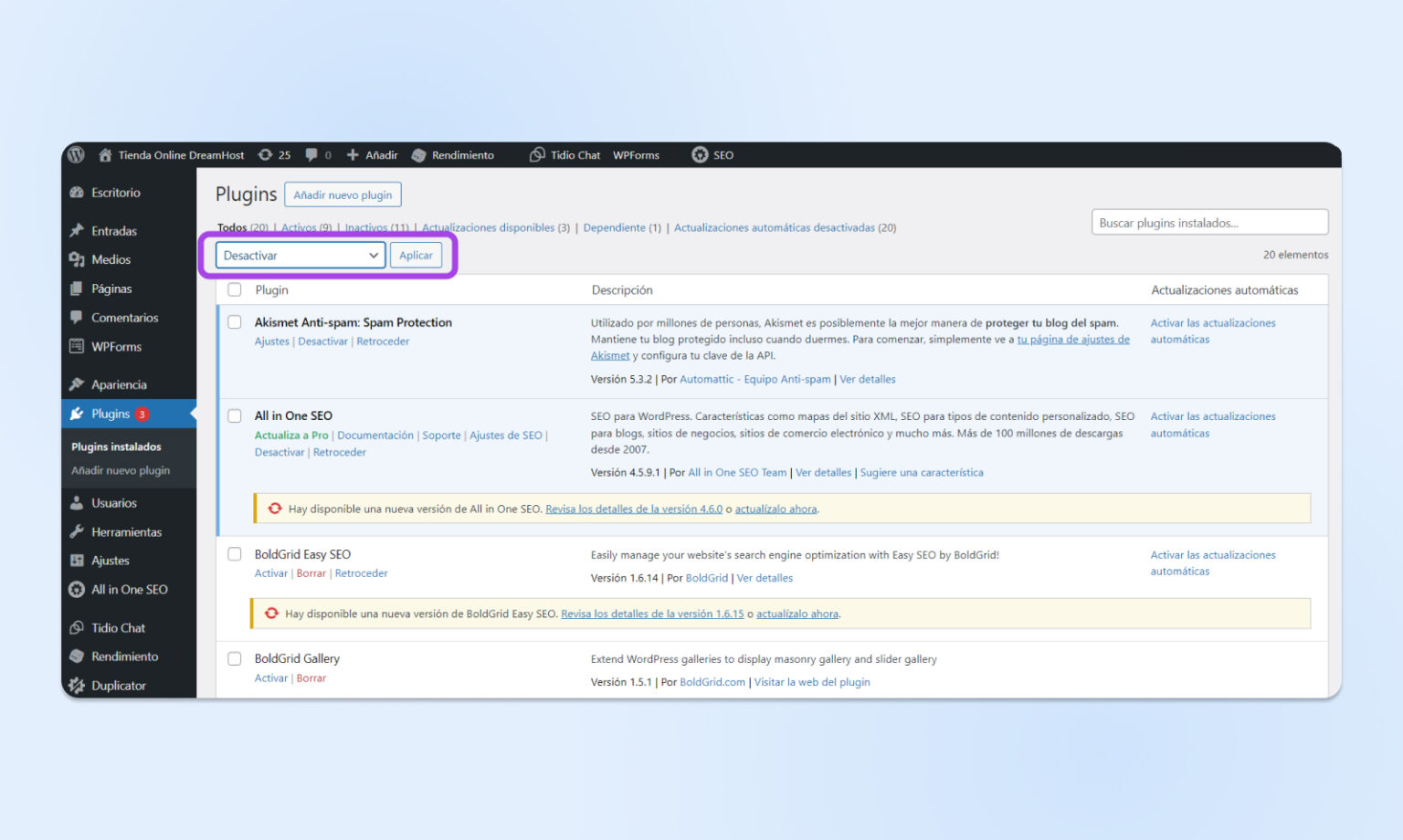
Task: Click the Buscar plugins instalados search field
Action: click(x=1209, y=222)
